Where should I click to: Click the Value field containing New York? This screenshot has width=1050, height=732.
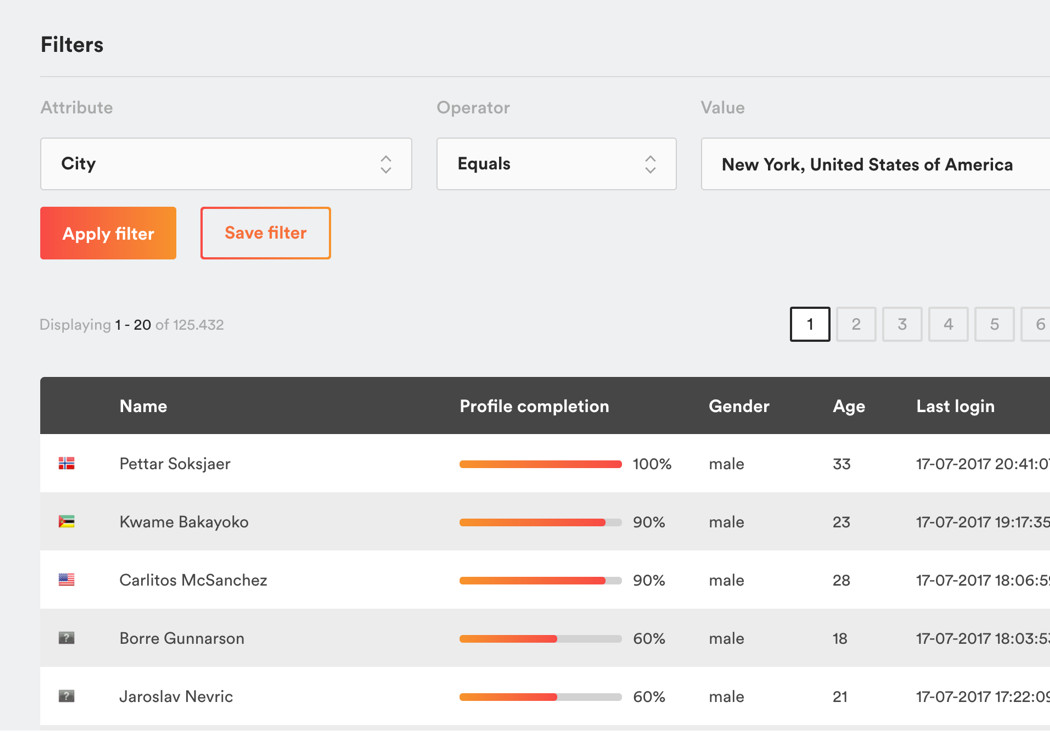tap(875, 164)
